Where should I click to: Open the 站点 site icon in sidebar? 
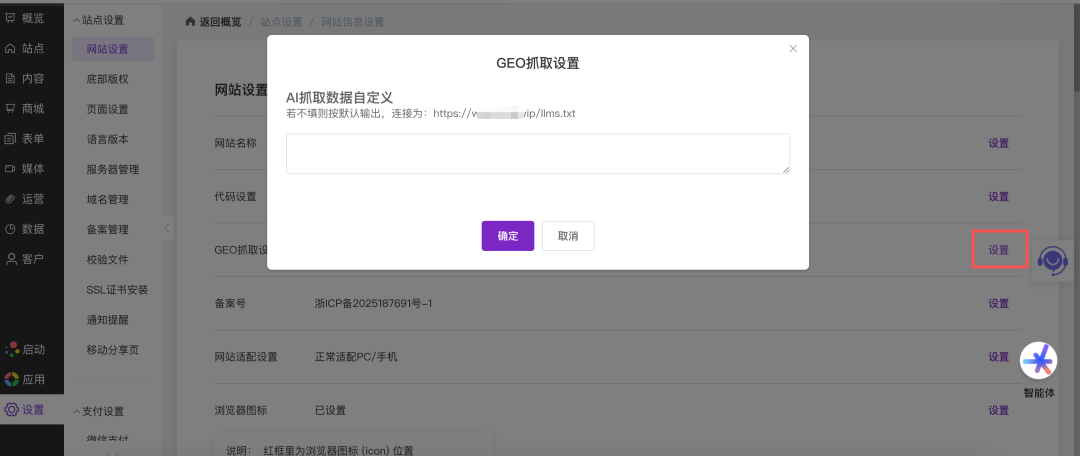coord(10,48)
